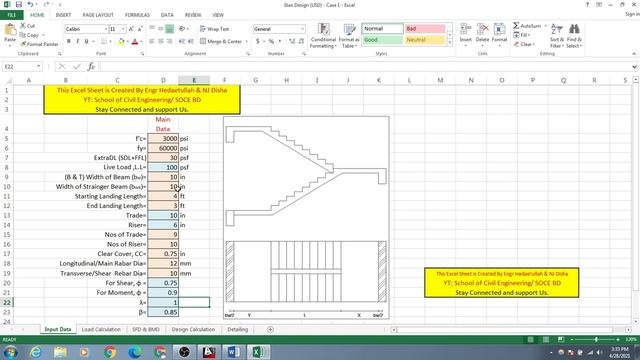Apply the Good cell style

coord(382,40)
